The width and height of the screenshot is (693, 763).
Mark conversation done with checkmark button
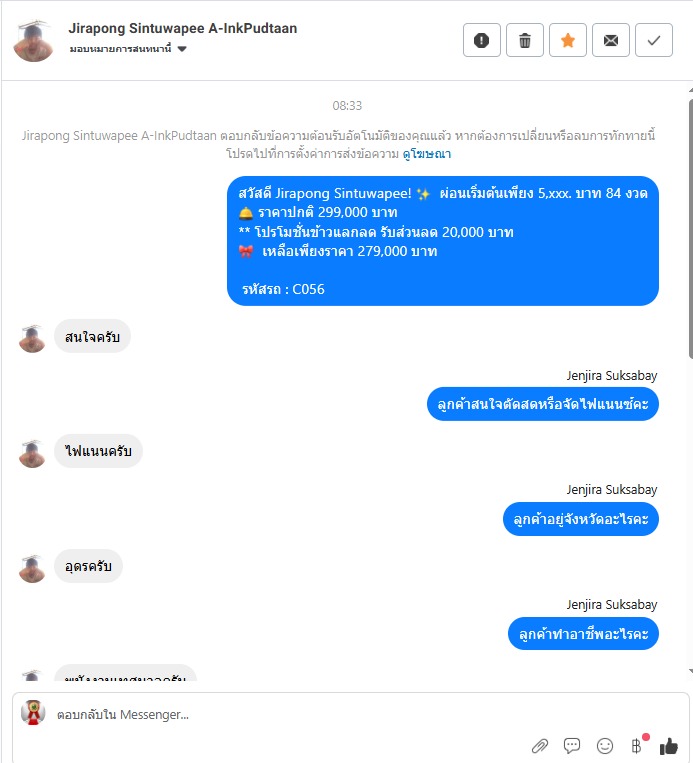[654, 40]
